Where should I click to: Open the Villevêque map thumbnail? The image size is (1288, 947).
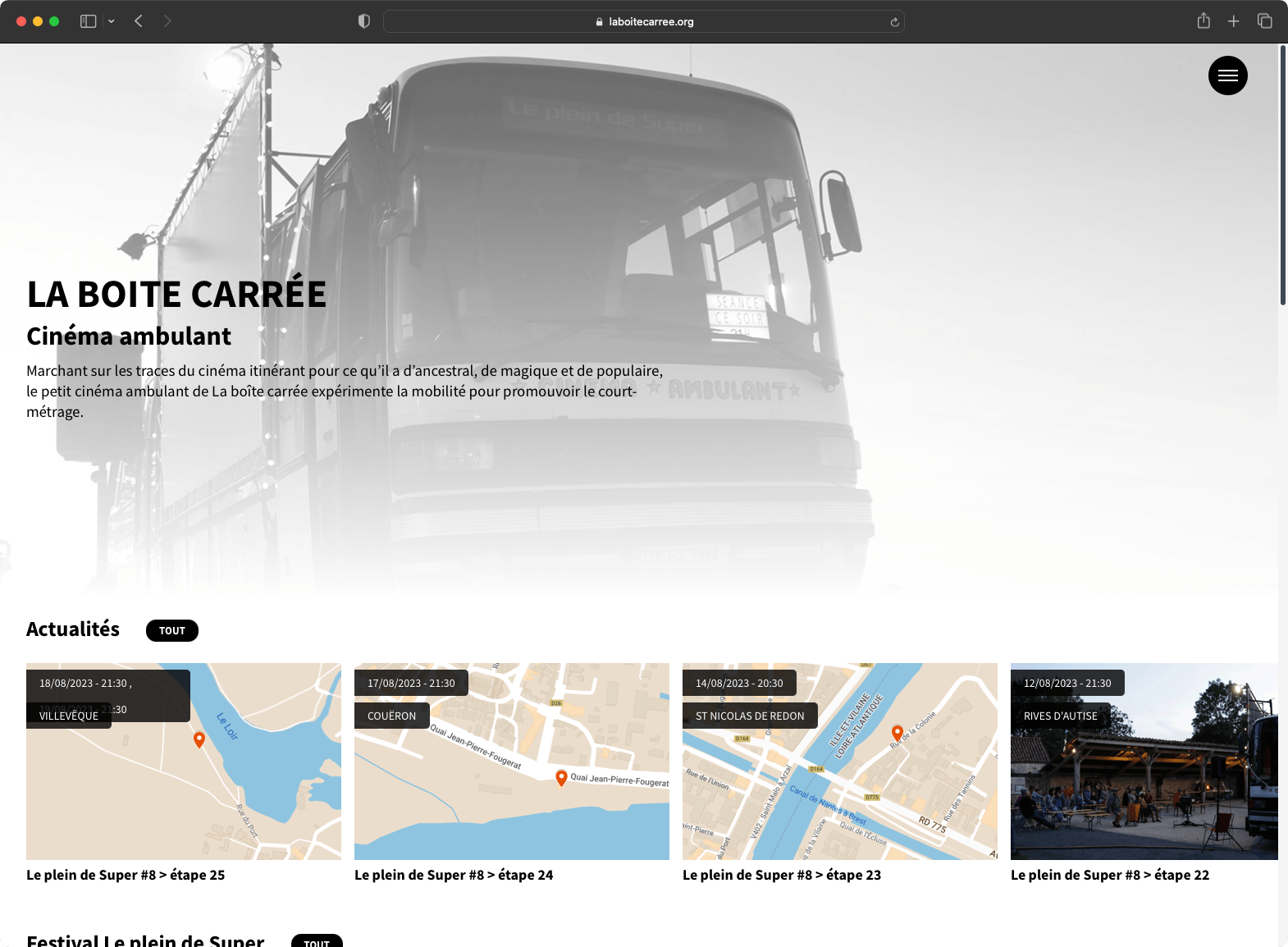click(184, 762)
